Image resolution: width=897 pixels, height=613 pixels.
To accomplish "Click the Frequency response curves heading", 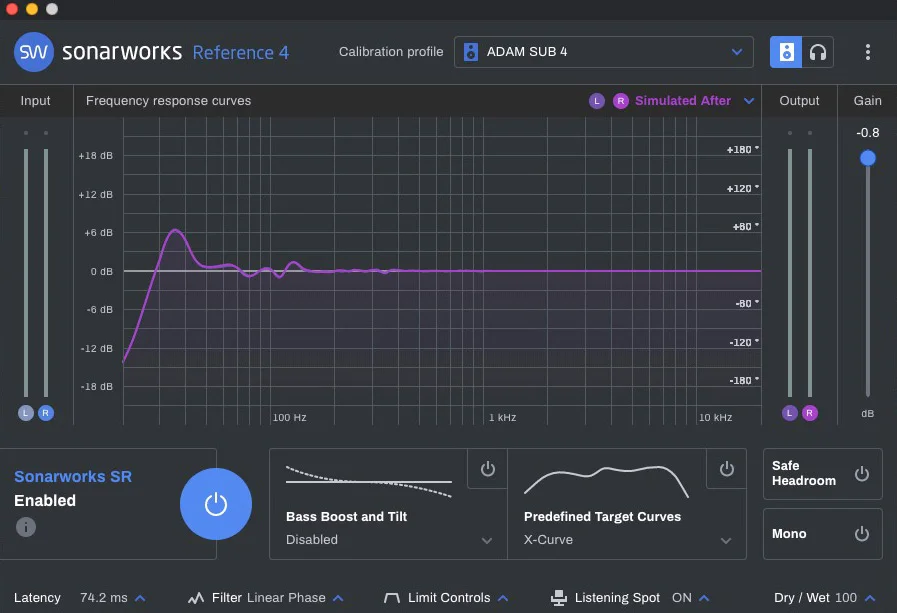I will coord(168,101).
